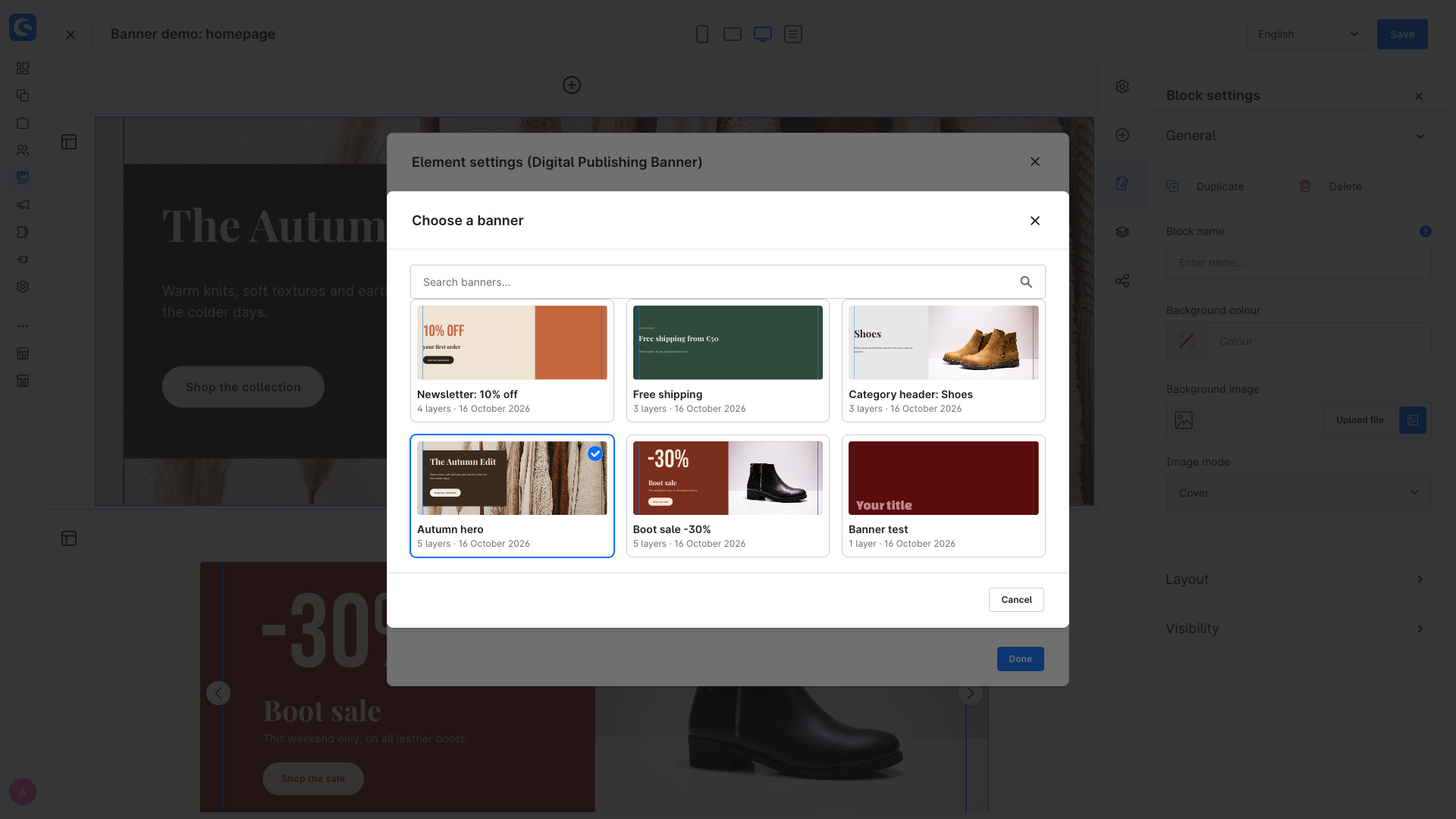Open the Image mode Cover dropdown
The height and width of the screenshot is (819, 1456).
pos(1298,493)
